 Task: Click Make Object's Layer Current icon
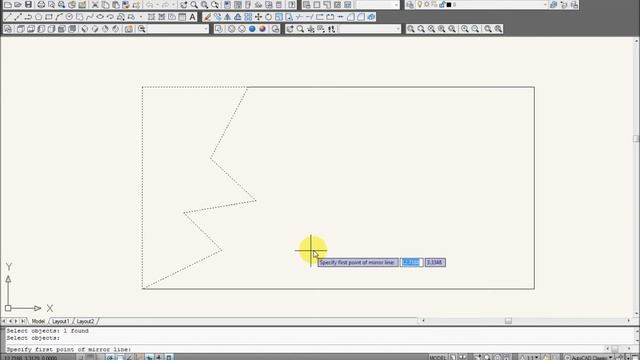tap(553, 5)
